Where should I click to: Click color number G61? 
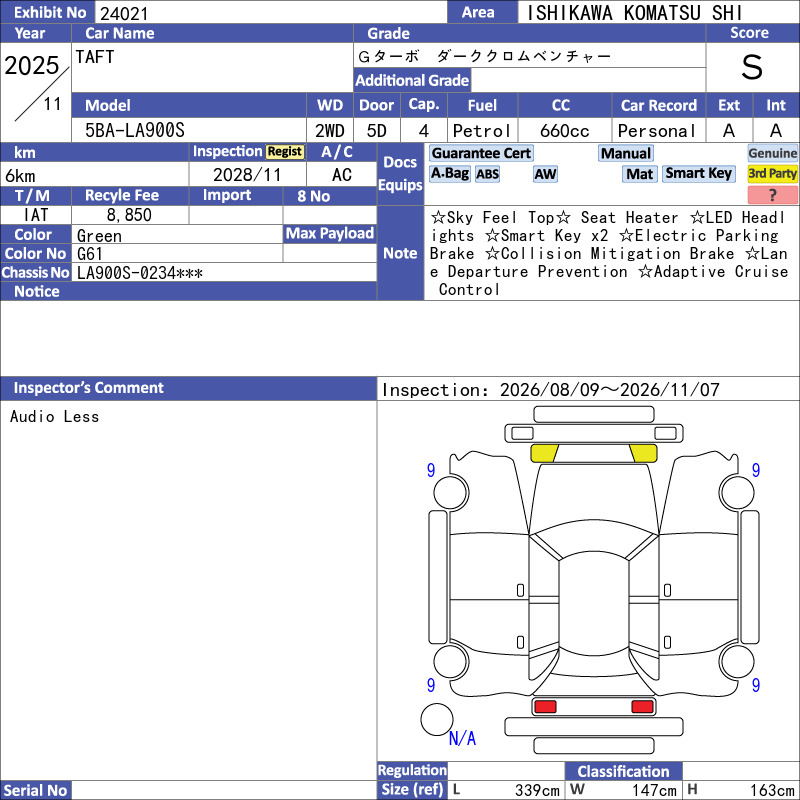pyautogui.click(x=89, y=254)
